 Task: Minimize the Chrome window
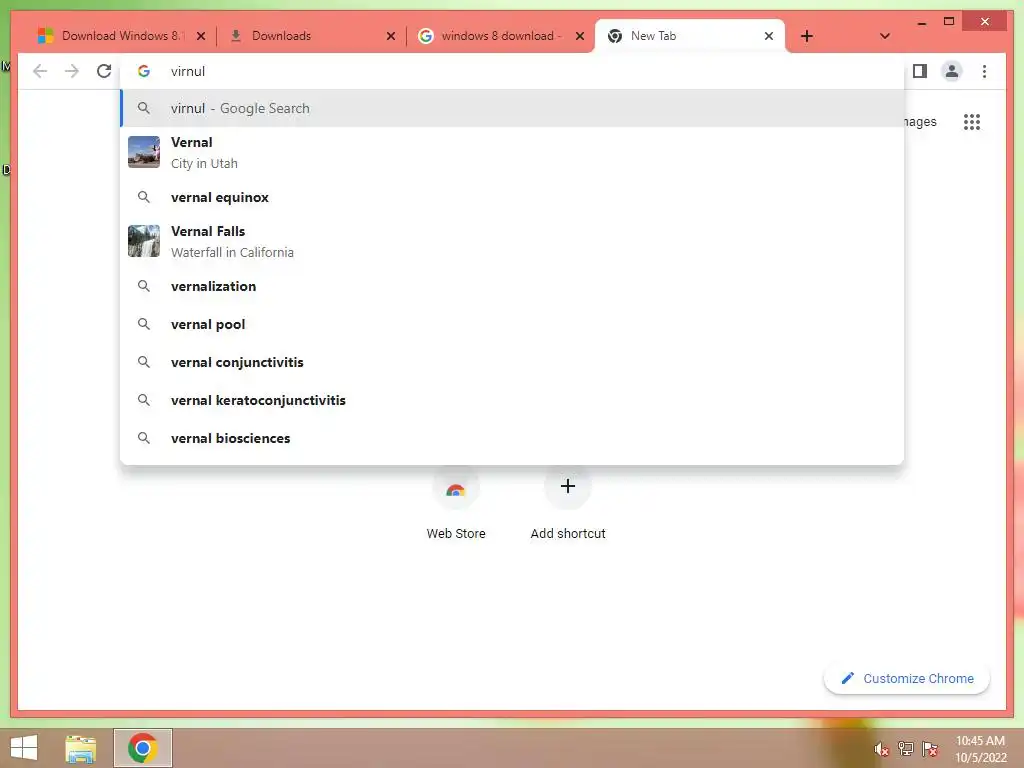(x=921, y=22)
